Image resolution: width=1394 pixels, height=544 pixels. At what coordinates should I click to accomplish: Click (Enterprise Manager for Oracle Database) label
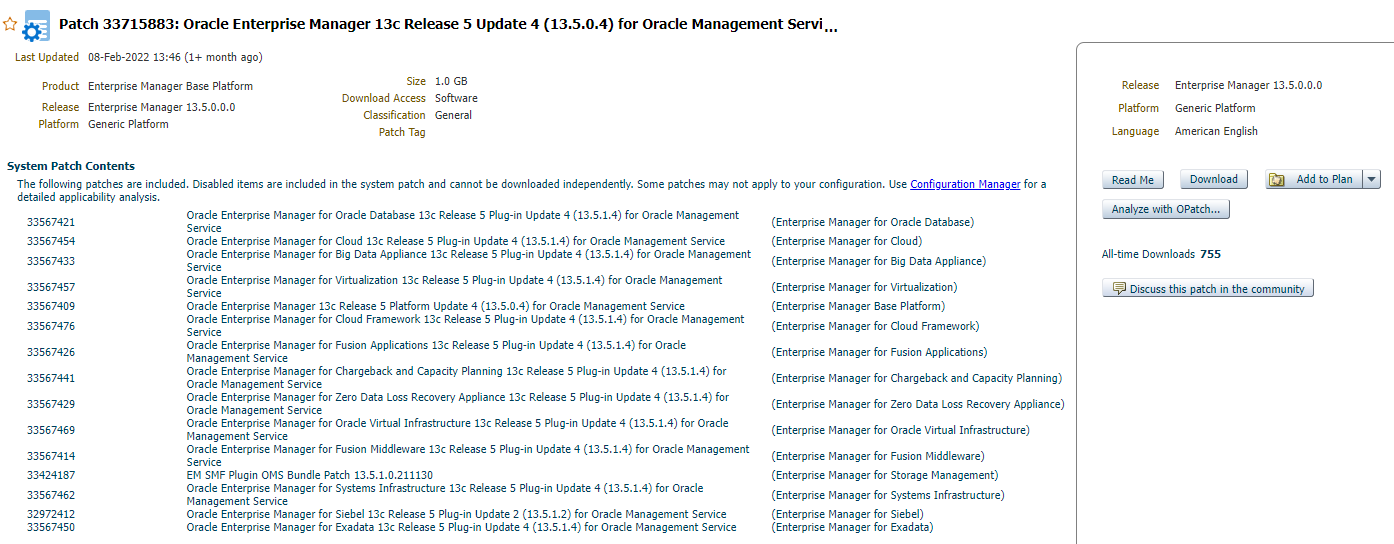click(873, 223)
